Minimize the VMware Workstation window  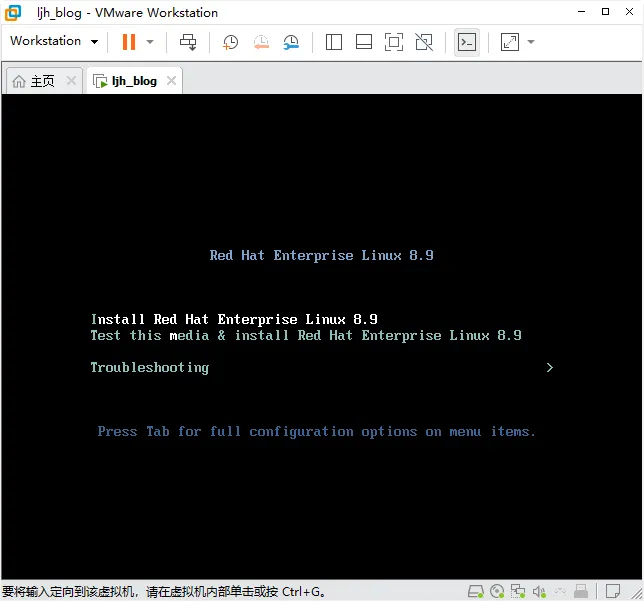[581, 12]
